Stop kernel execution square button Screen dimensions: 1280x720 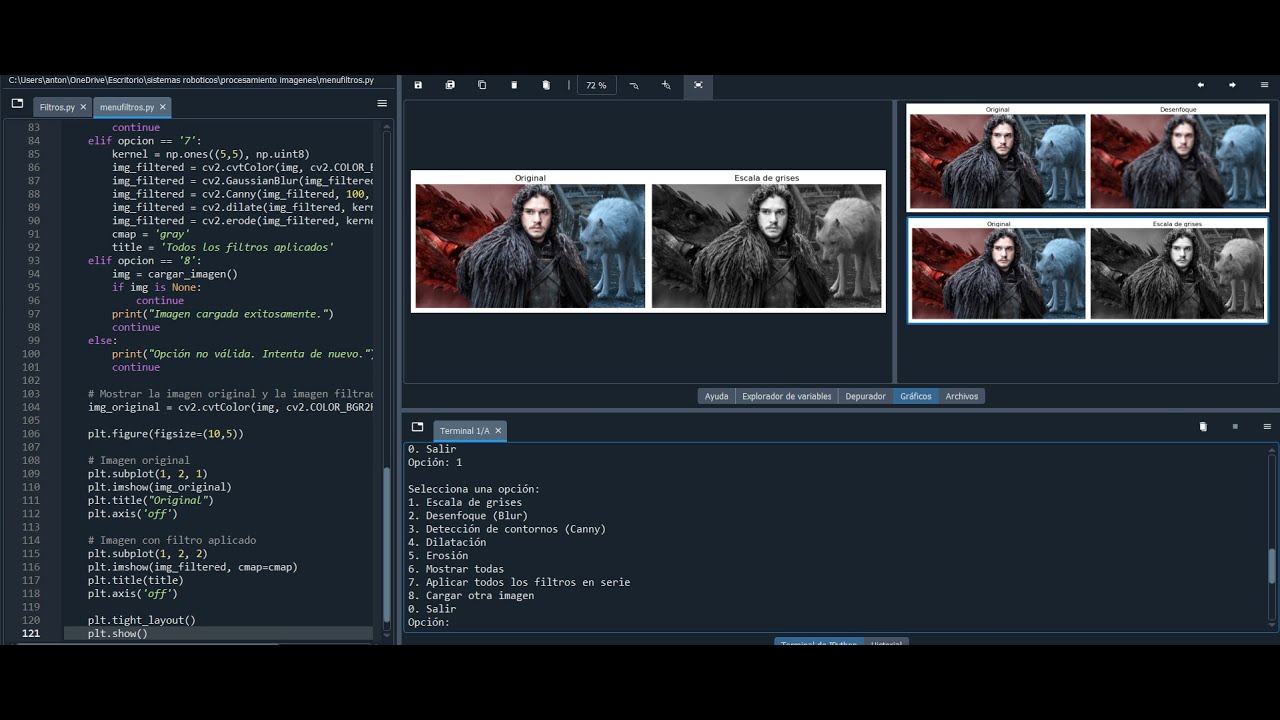[x=1235, y=427]
